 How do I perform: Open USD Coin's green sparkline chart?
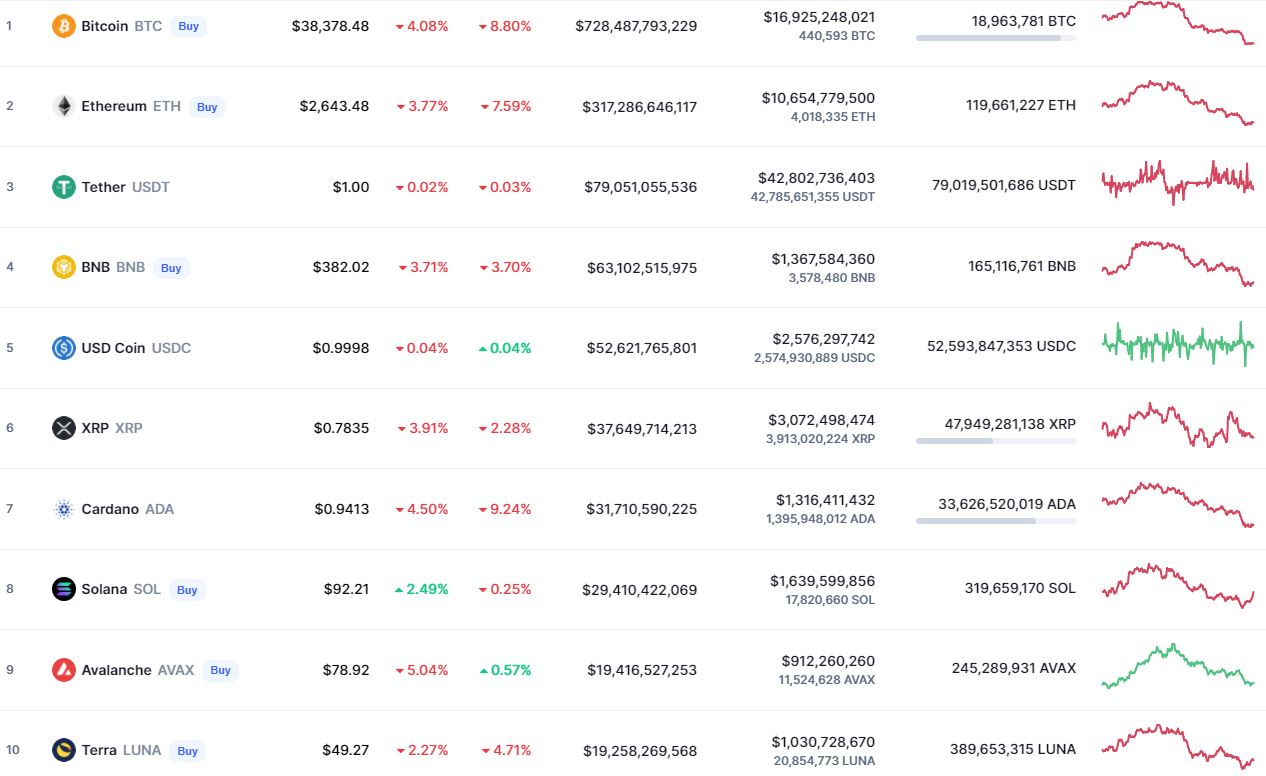pyautogui.click(x=1177, y=344)
